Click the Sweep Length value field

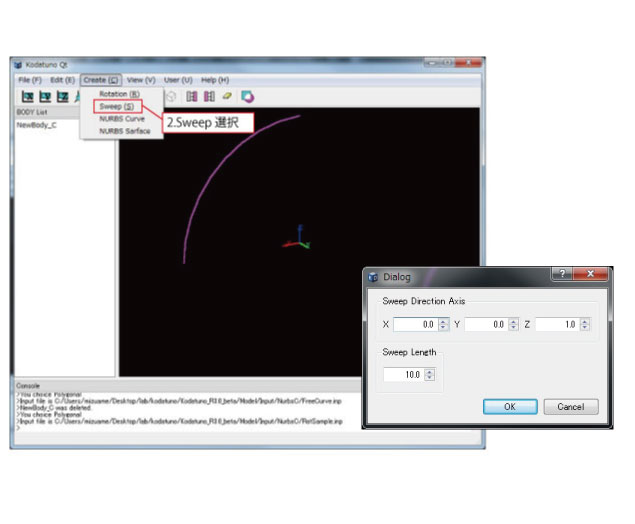[x=404, y=375]
